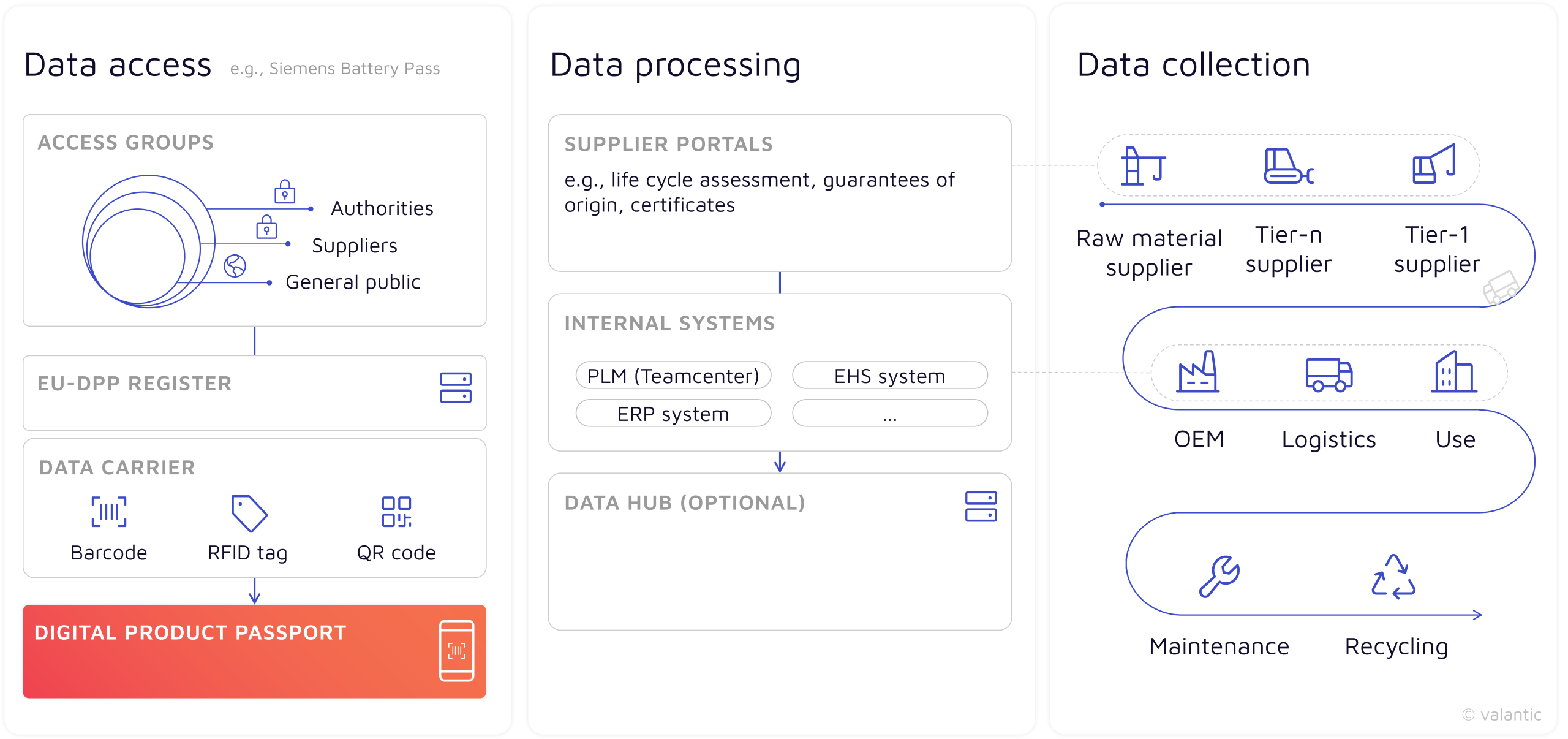
Task: Click the EHS system pill
Action: click(x=889, y=376)
